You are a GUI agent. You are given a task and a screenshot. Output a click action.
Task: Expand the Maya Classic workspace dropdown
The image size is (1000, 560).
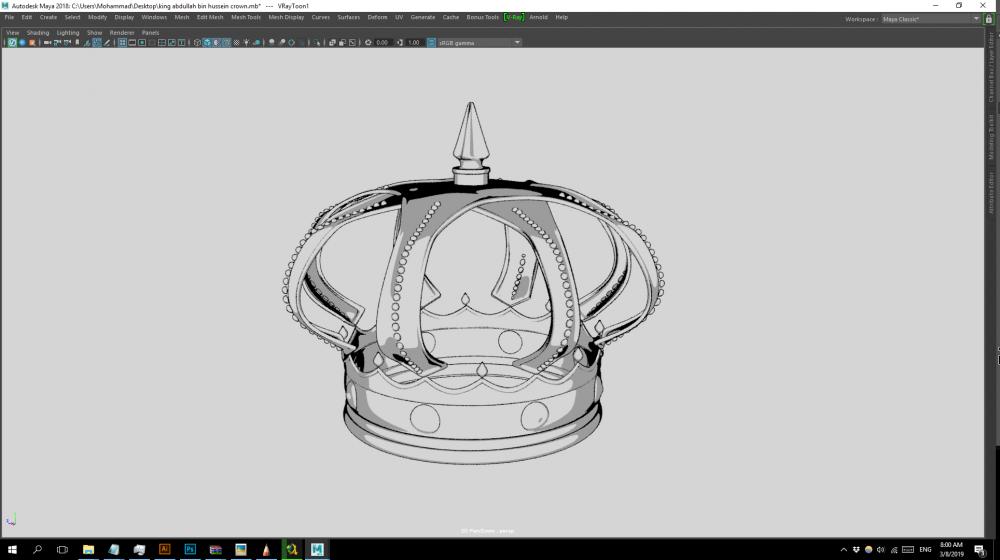pyautogui.click(x=930, y=18)
